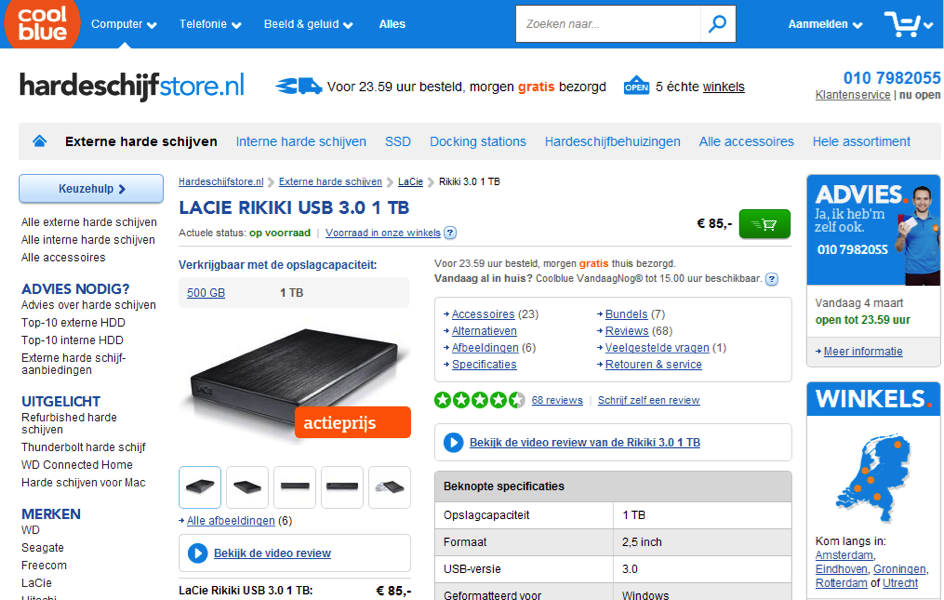Screen dimensions: 944x600
Task: Open the shopping cart icon in header
Action: coord(902,24)
